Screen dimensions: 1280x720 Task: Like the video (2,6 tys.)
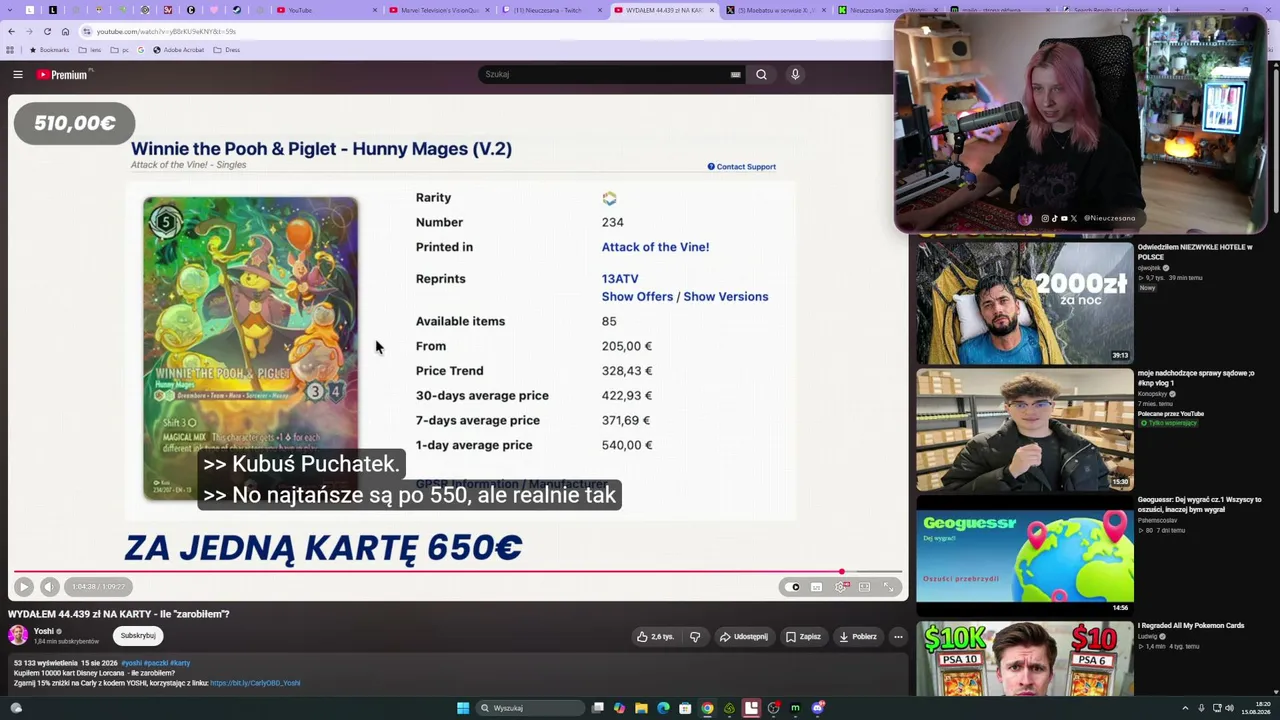click(655, 636)
